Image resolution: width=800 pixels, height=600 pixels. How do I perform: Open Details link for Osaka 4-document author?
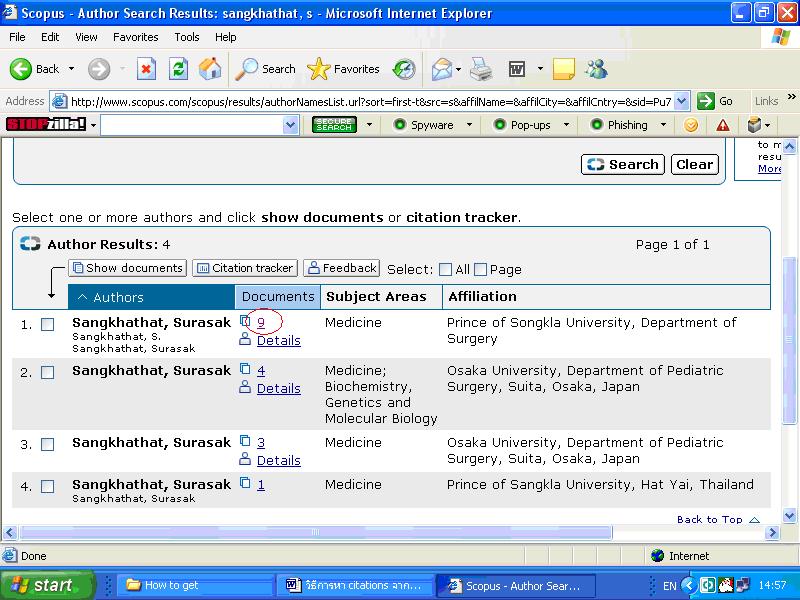(279, 388)
